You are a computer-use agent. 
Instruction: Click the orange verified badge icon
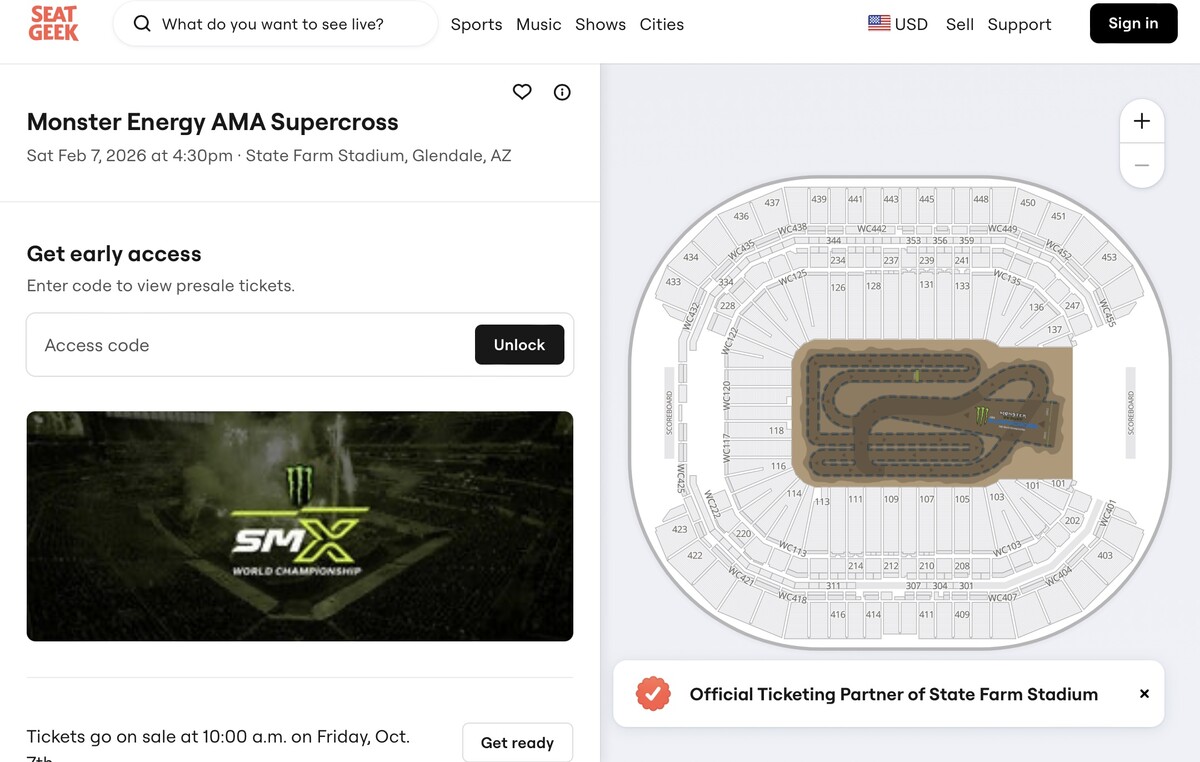pyautogui.click(x=653, y=694)
